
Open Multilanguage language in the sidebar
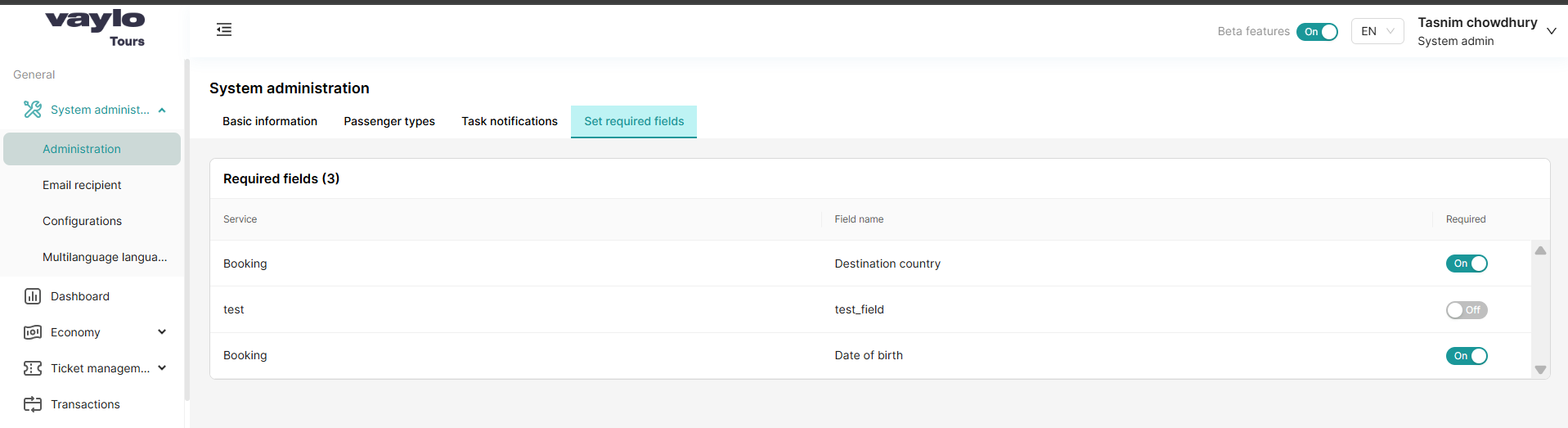(92, 257)
